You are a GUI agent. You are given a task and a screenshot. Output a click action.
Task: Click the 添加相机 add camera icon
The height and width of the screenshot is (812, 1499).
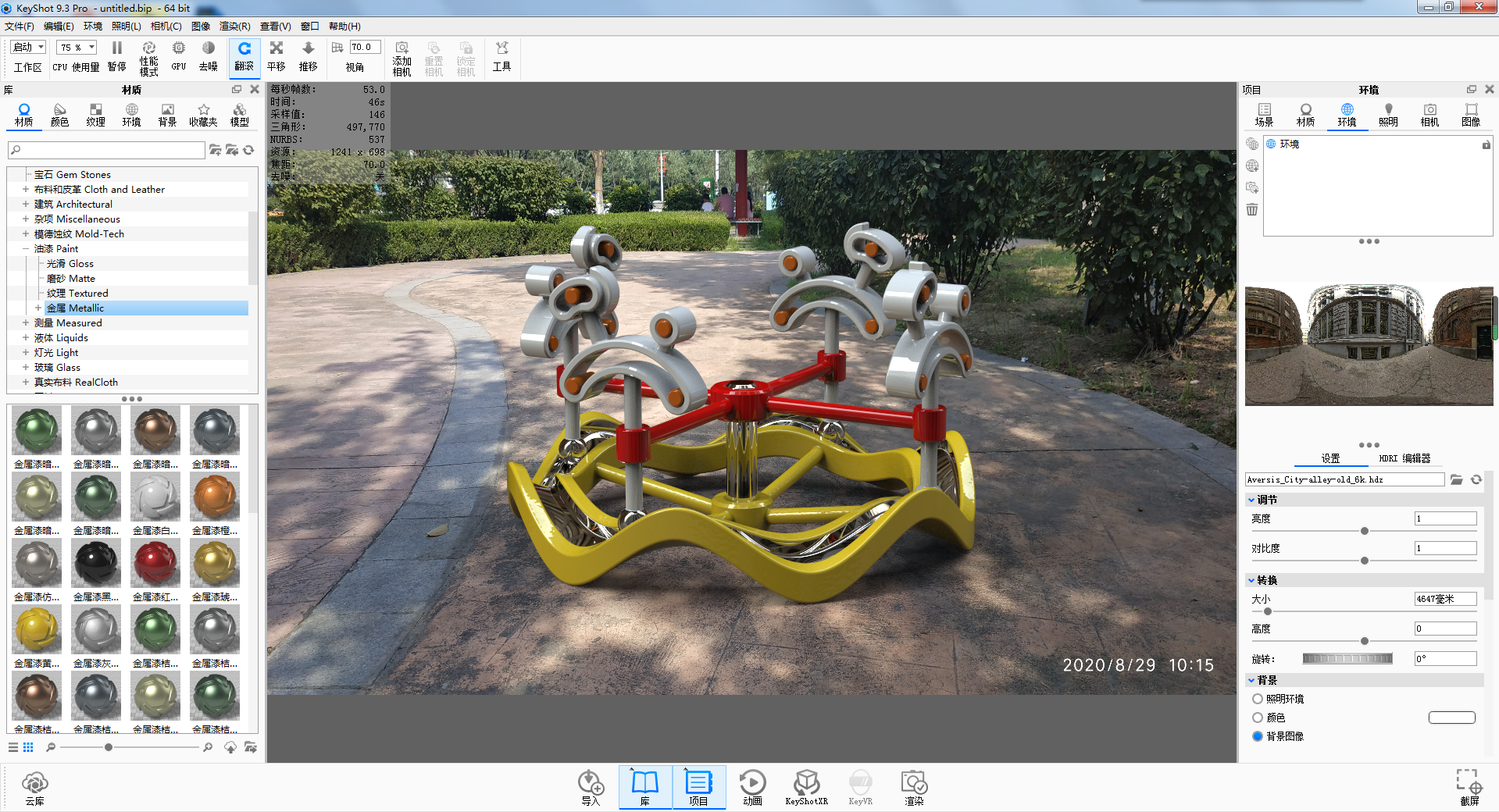tap(402, 59)
